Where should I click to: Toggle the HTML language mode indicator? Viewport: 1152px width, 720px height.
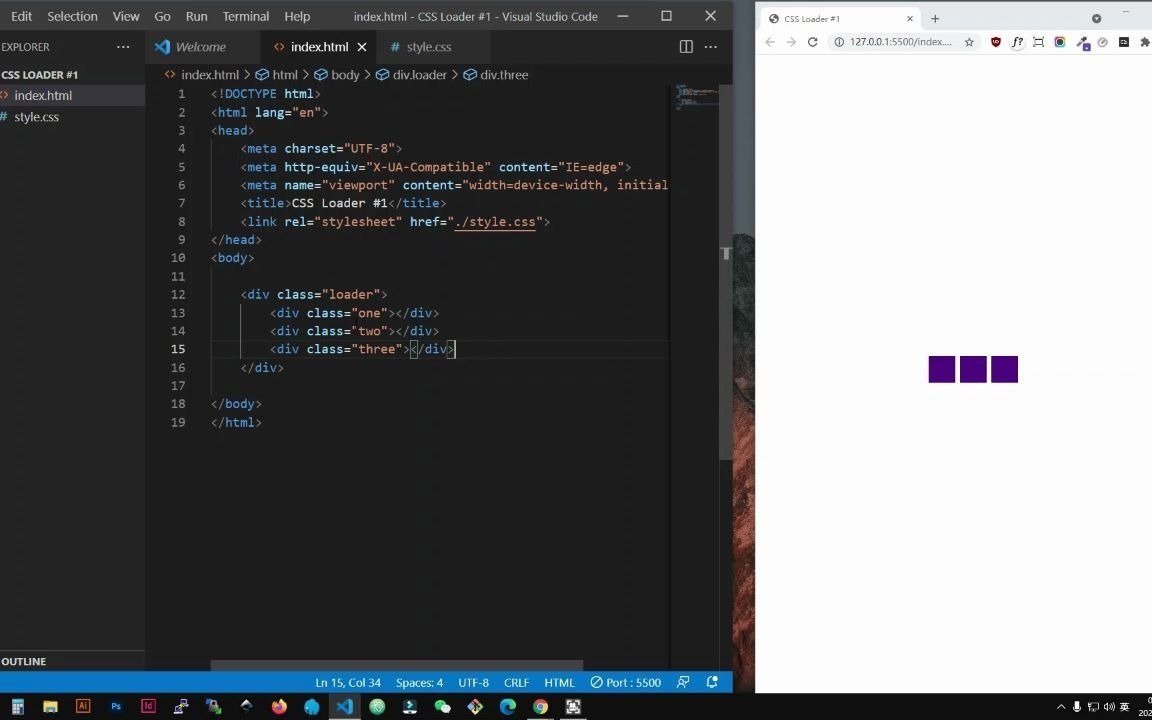coord(559,682)
